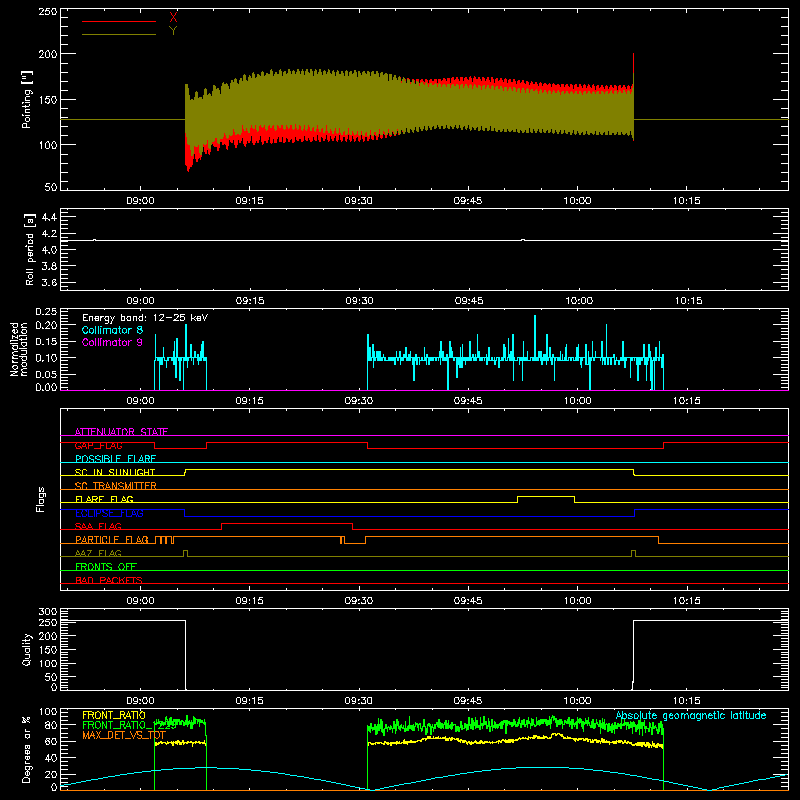Click the 09:15 label under quality plot

[x=249, y=701]
